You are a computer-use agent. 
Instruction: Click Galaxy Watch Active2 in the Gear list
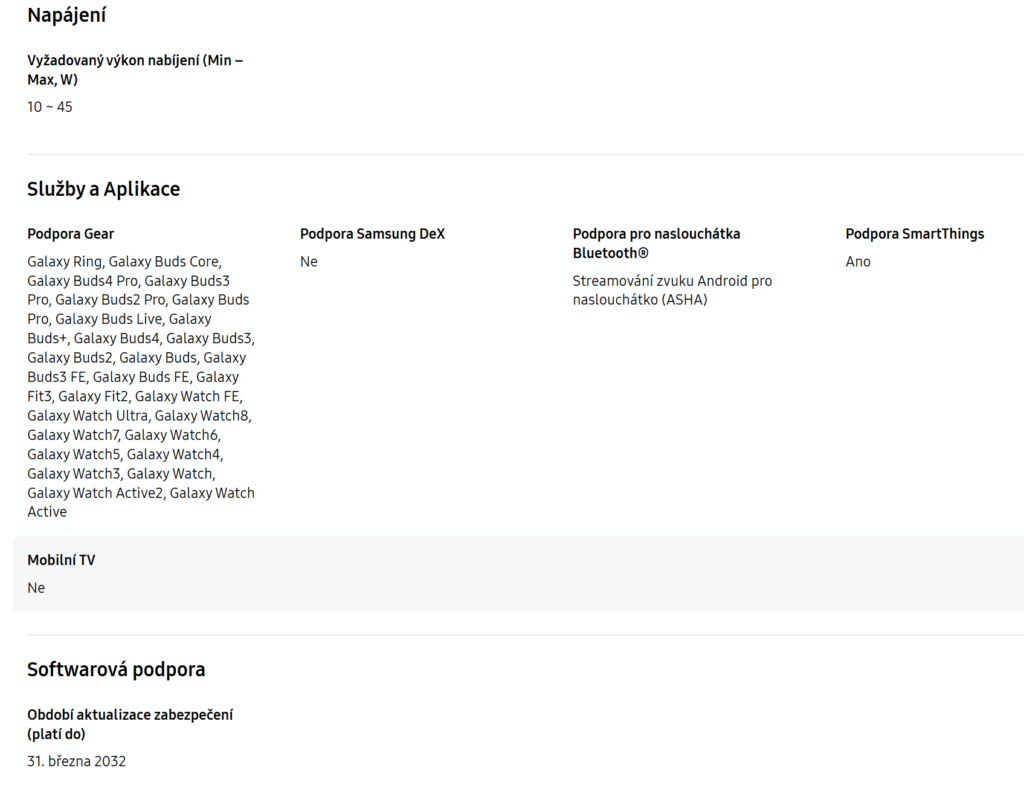coord(95,493)
